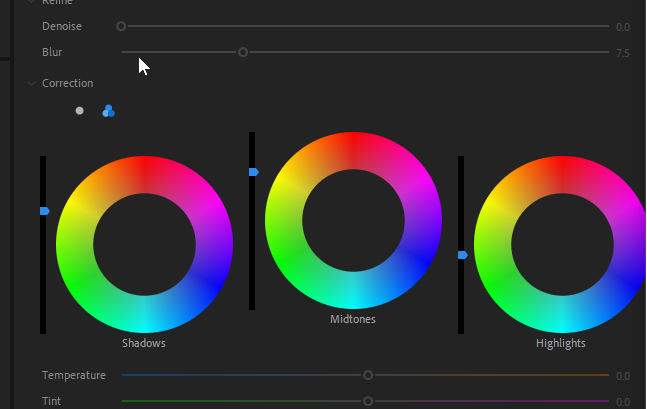Image resolution: width=647 pixels, height=409 pixels.
Task: Switch to single color wheel mode
Action: pyautogui.click(x=80, y=111)
